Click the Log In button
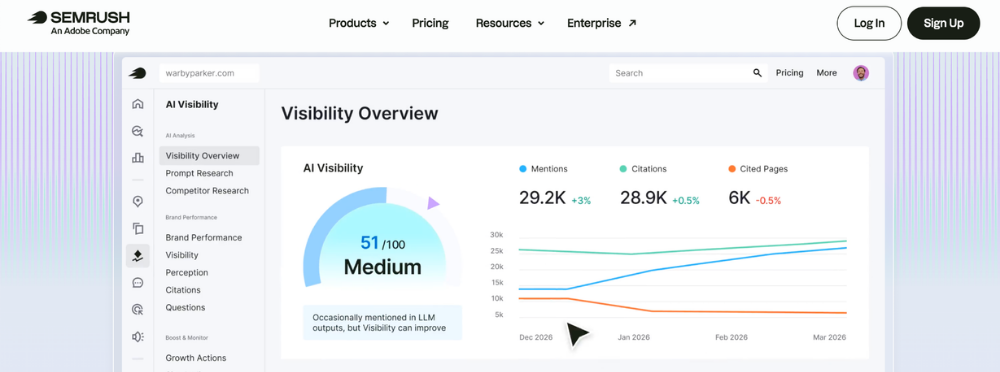This screenshot has width=1000, height=372. click(869, 23)
